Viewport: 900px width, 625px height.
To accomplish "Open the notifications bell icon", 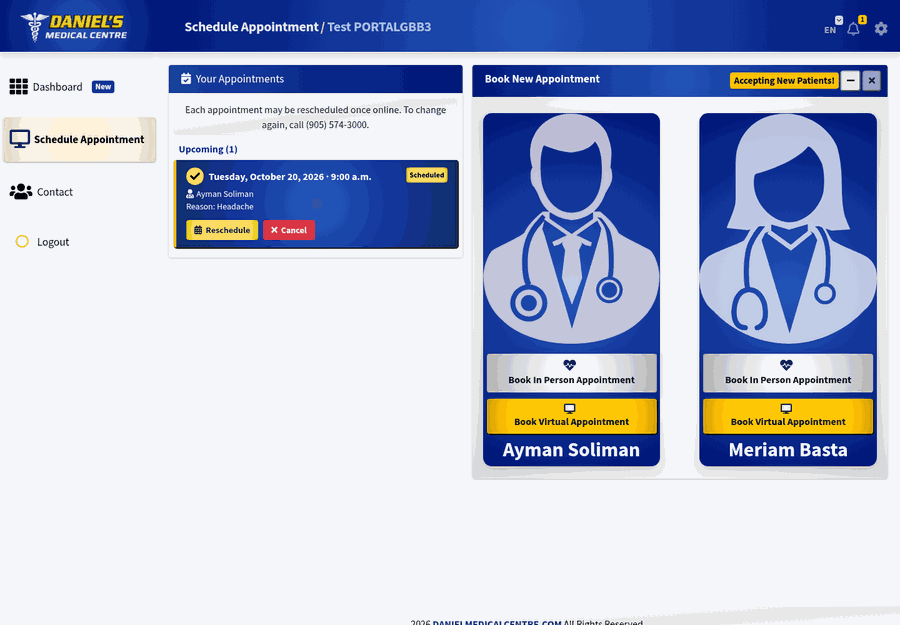I will click(x=854, y=29).
